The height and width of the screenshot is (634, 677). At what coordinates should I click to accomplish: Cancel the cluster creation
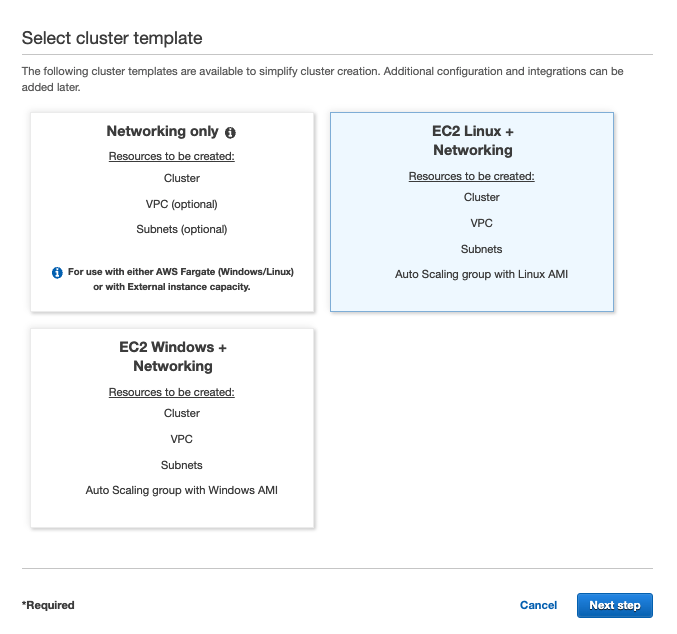pyautogui.click(x=538, y=605)
